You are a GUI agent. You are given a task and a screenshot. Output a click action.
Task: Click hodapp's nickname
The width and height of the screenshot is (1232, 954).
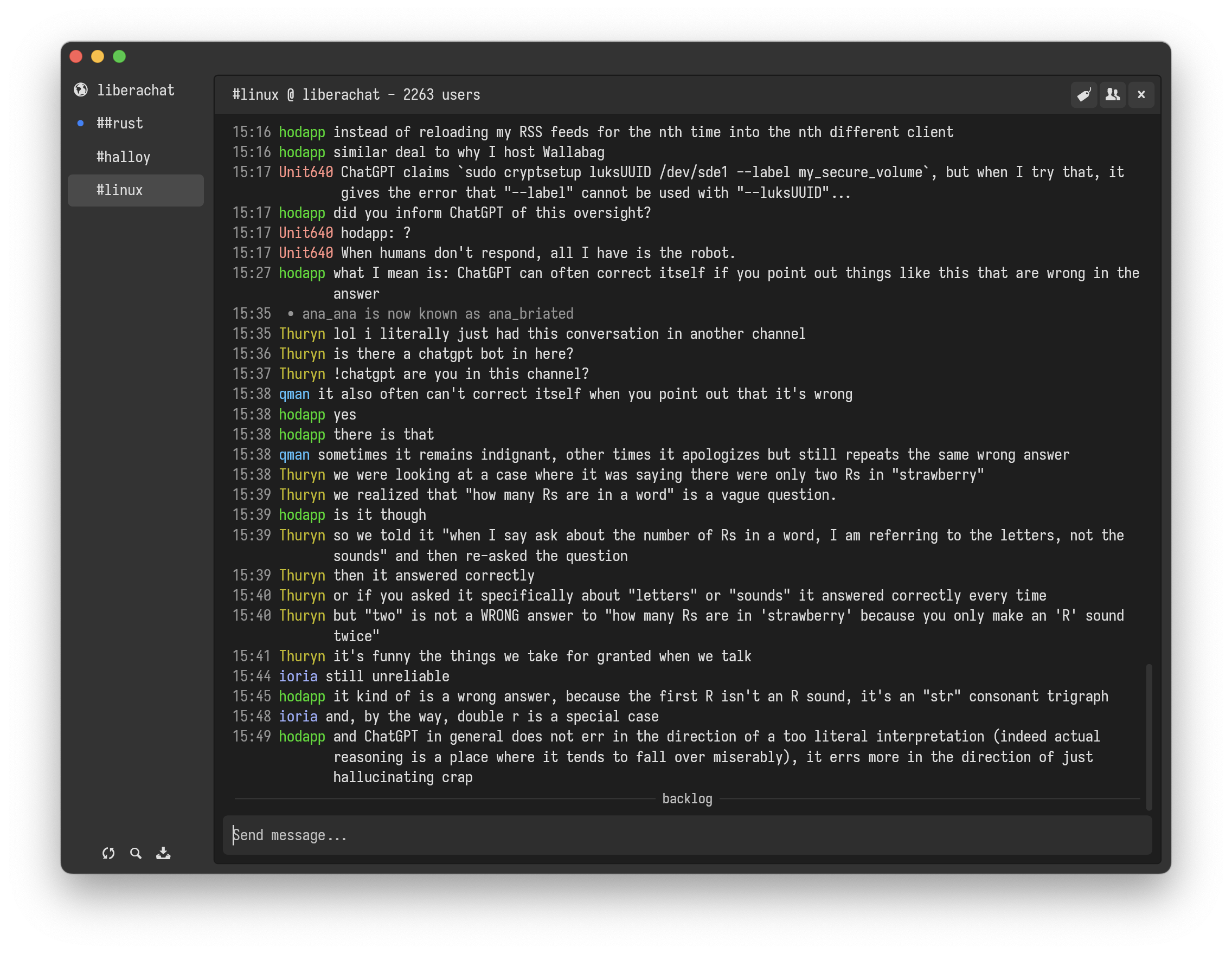tap(302, 132)
